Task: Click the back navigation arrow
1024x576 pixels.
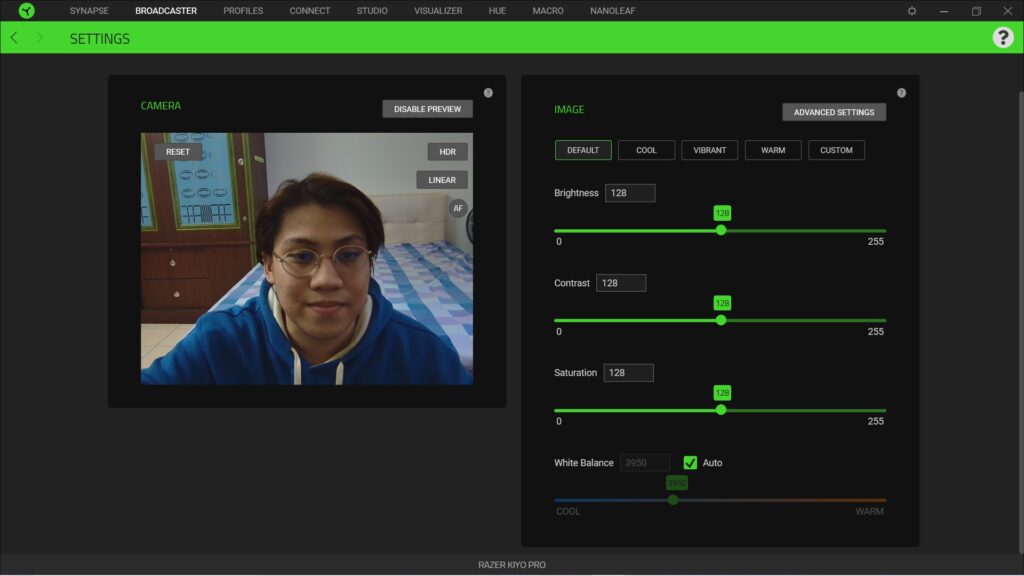Action: point(14,37)
